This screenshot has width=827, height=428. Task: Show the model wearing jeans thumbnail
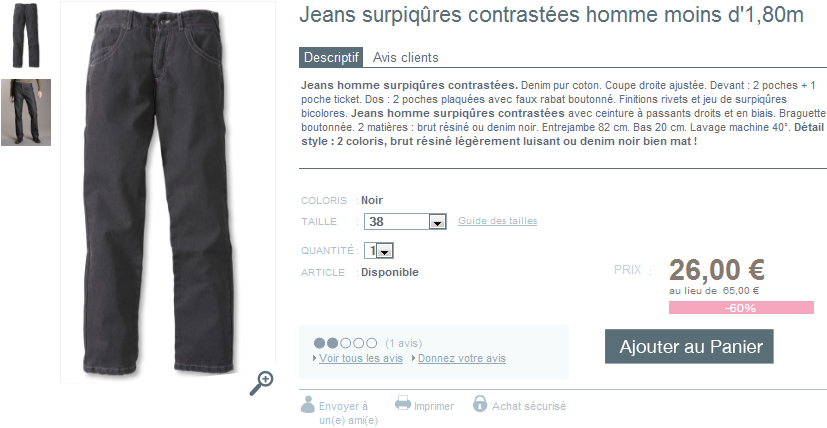pyautogui.click(x=26, y=112)
